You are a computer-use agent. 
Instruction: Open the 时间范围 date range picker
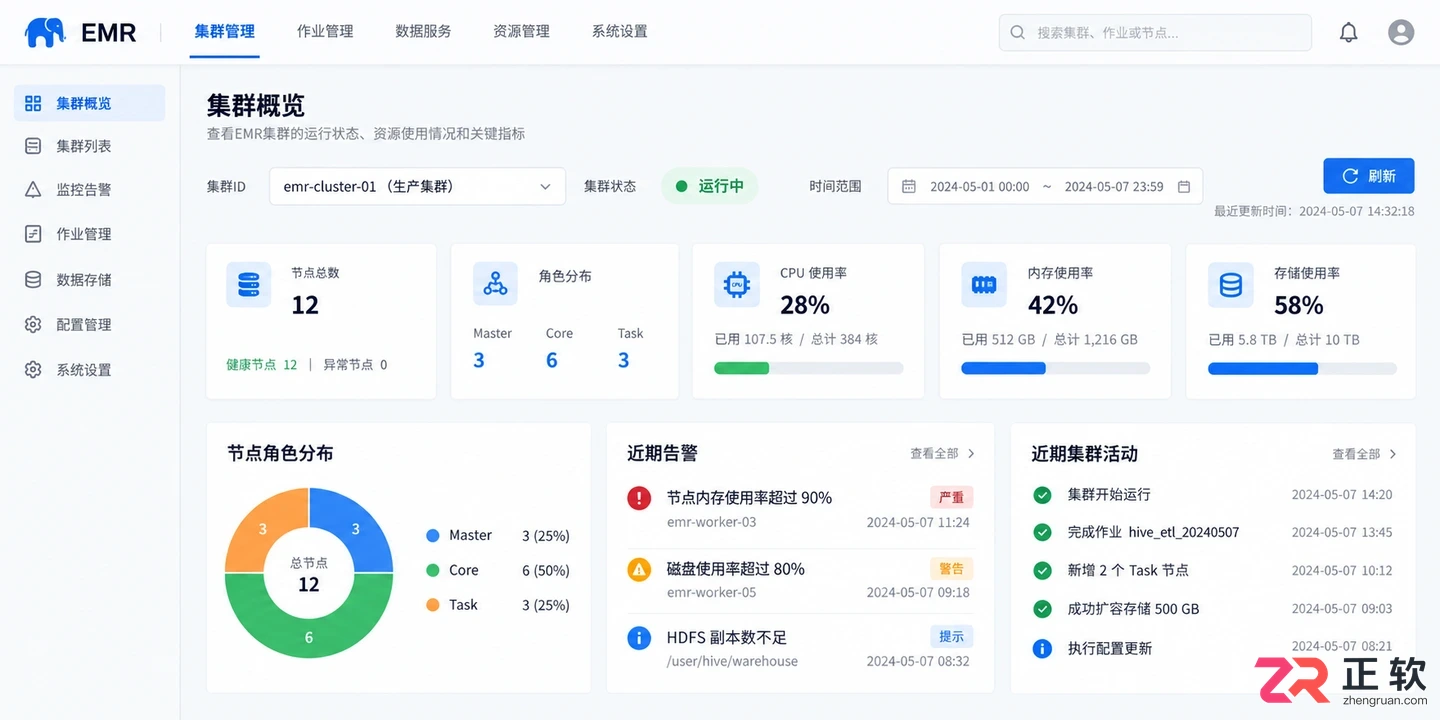tap(1045, 186)
